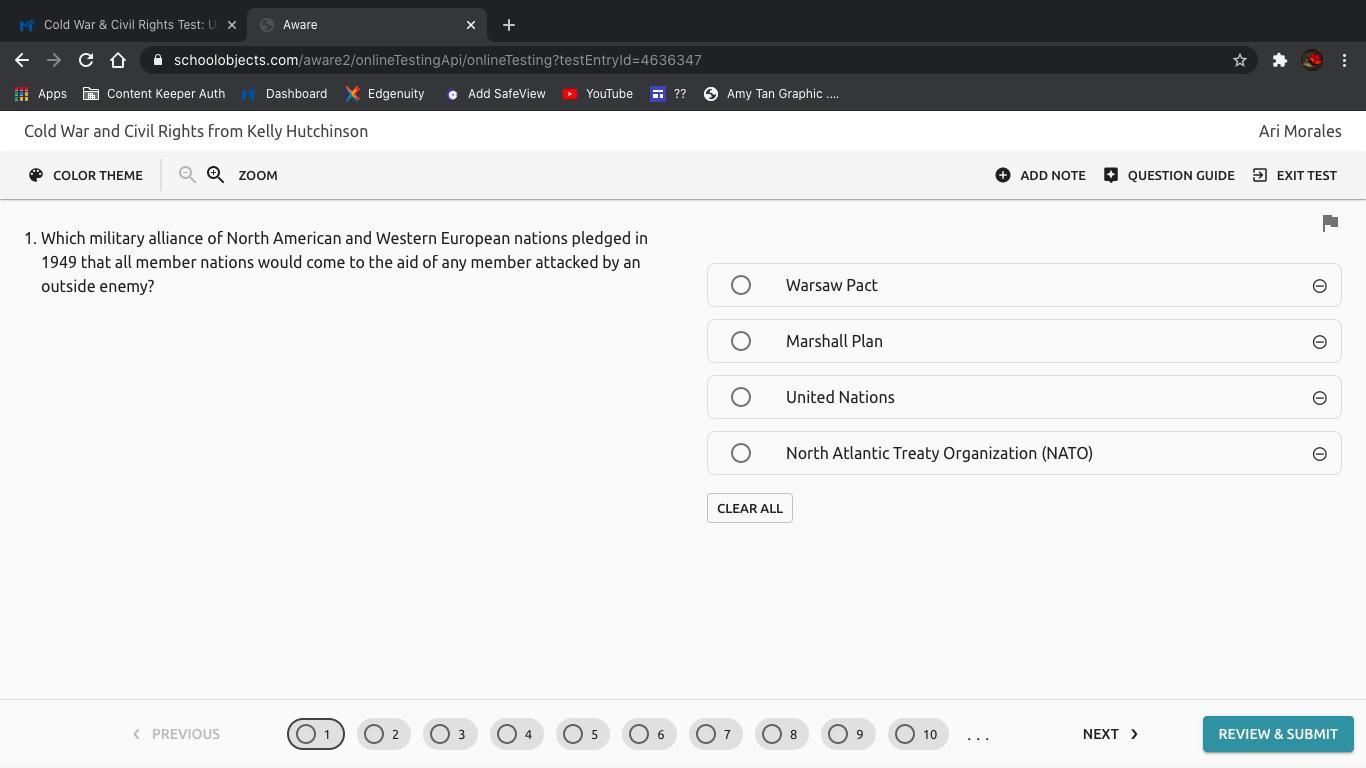Image resolution: width=1366 pixels, height=768 pixels.
Task: Reload the page in the browser
Action: coord(86,60)
